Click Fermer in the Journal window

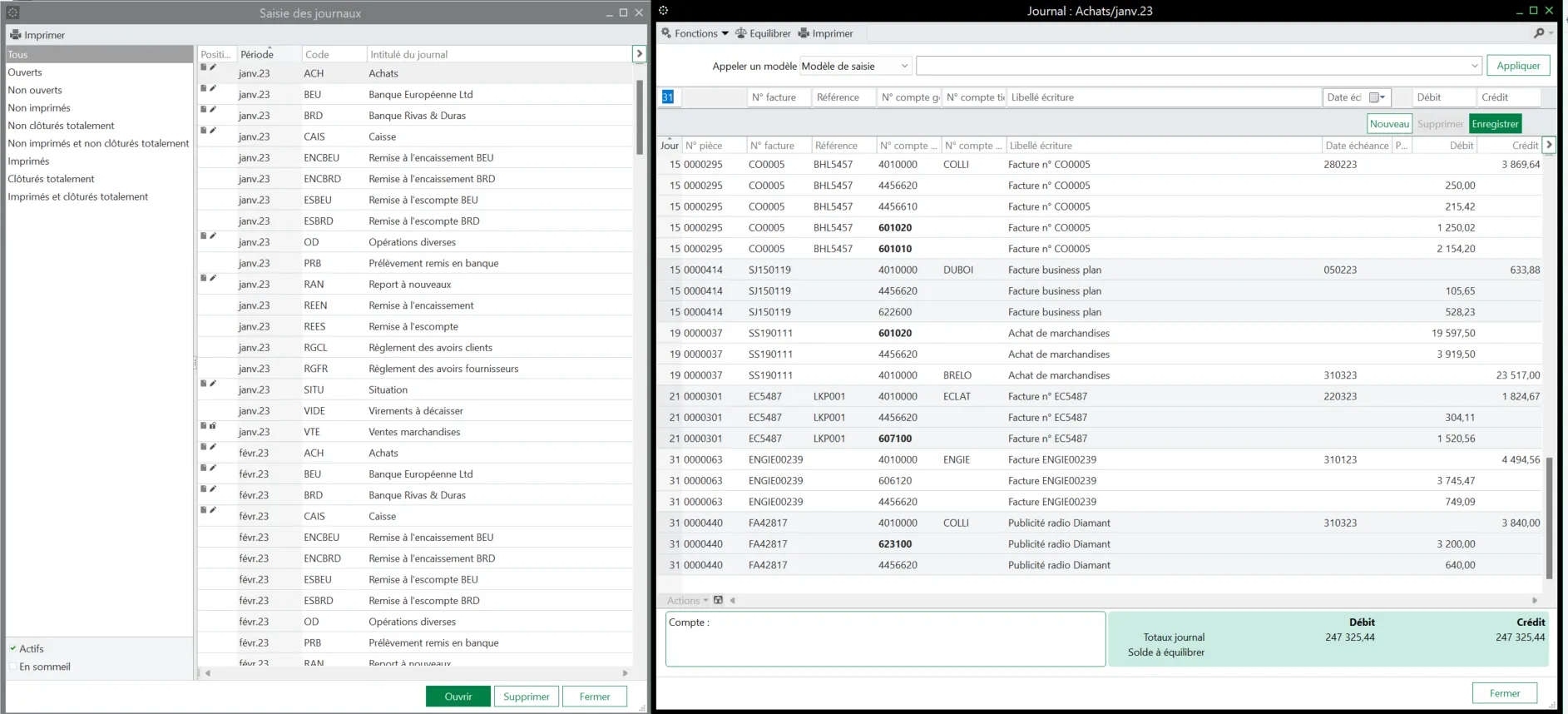[x=1505, y=693]
